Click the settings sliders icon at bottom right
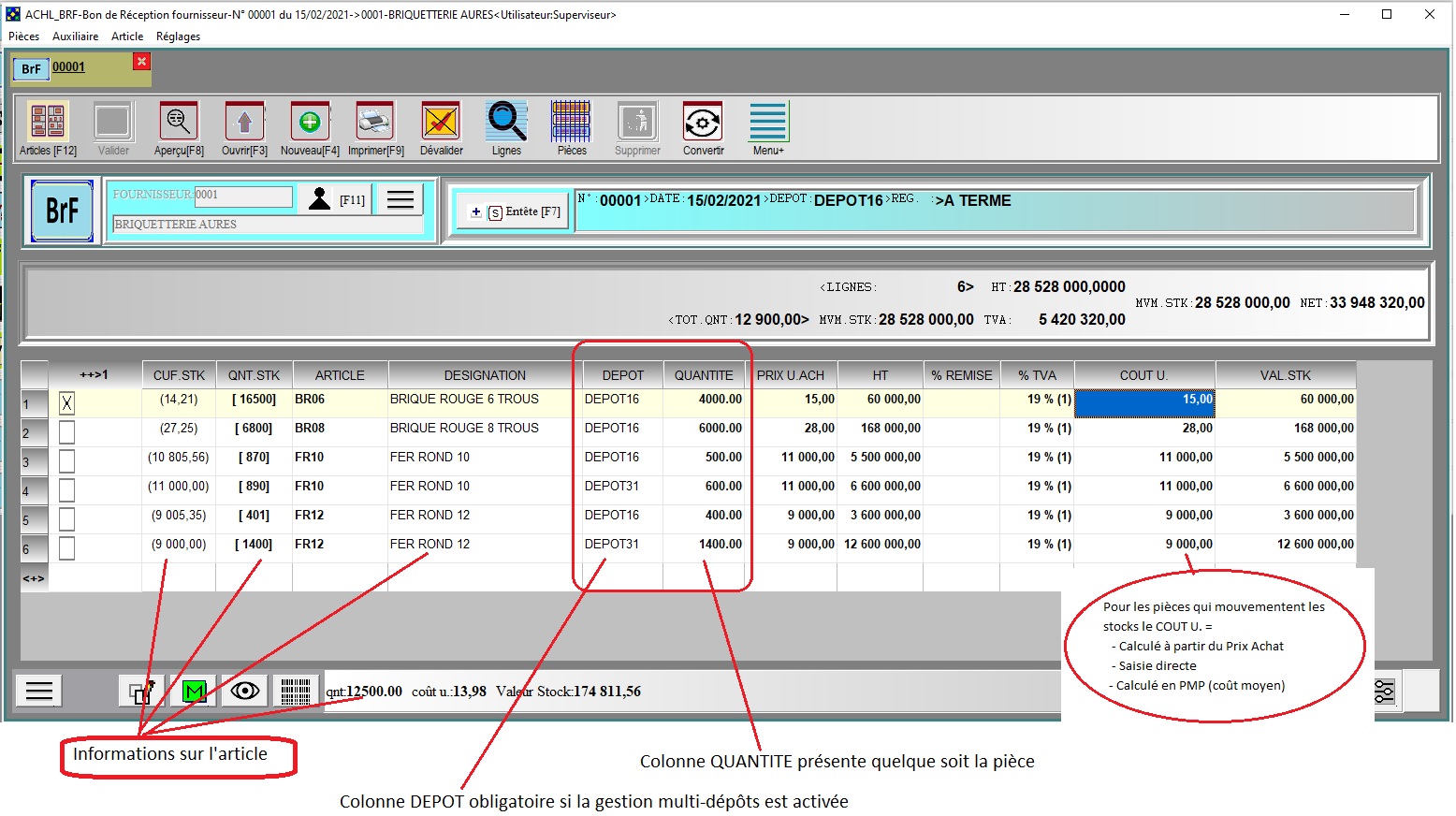 (x=1384, y=692)
